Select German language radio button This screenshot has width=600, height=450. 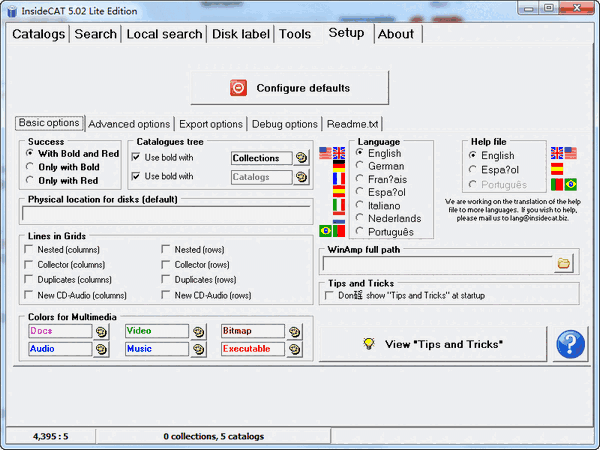click(359, 165)
